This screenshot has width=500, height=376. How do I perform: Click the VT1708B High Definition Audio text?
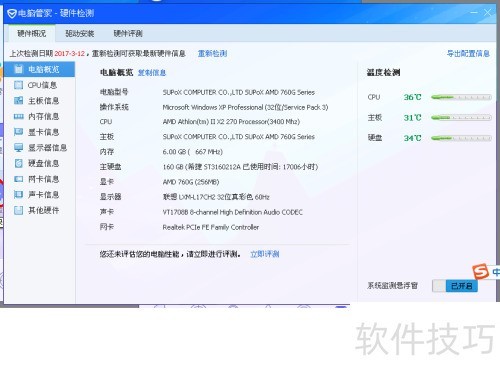[232, 212]
